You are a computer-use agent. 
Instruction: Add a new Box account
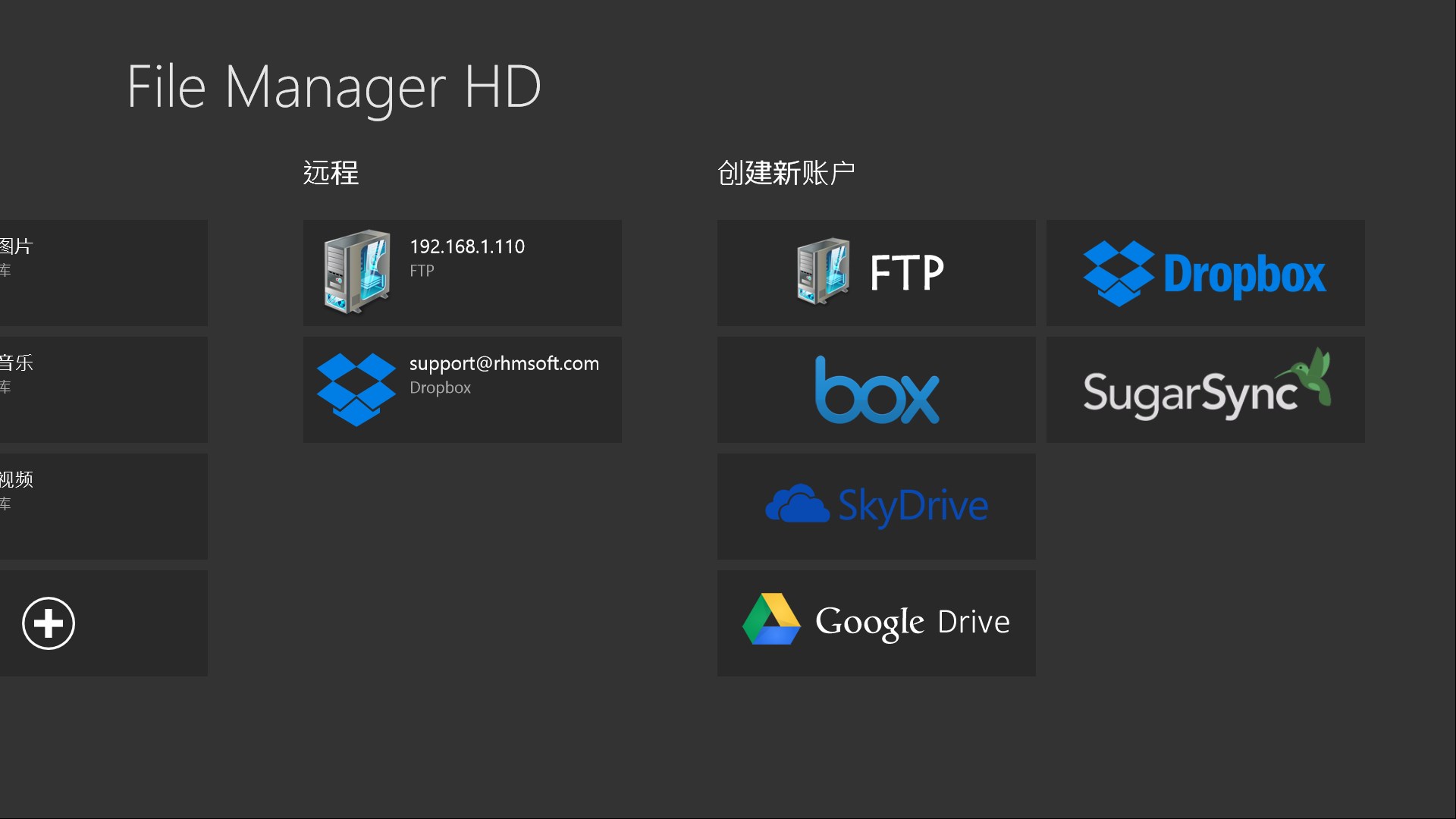point(877,390)
